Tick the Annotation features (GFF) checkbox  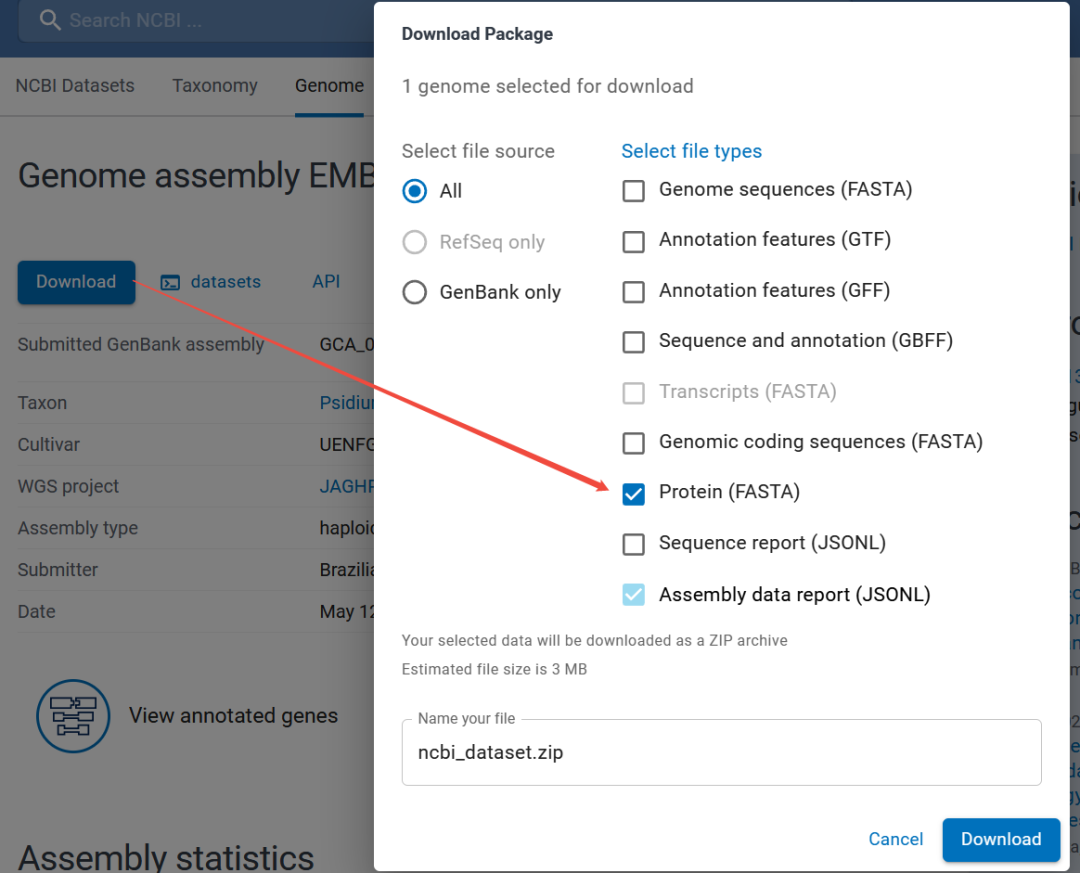tap(633, 292)
